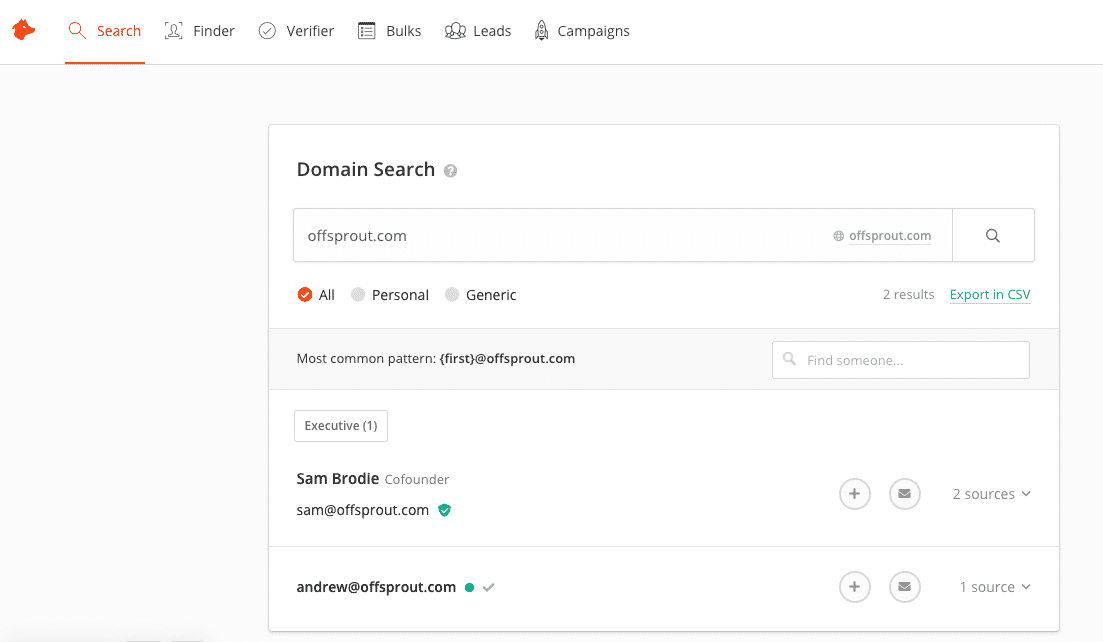Click the Domain Search help question icon

point(451,171)
